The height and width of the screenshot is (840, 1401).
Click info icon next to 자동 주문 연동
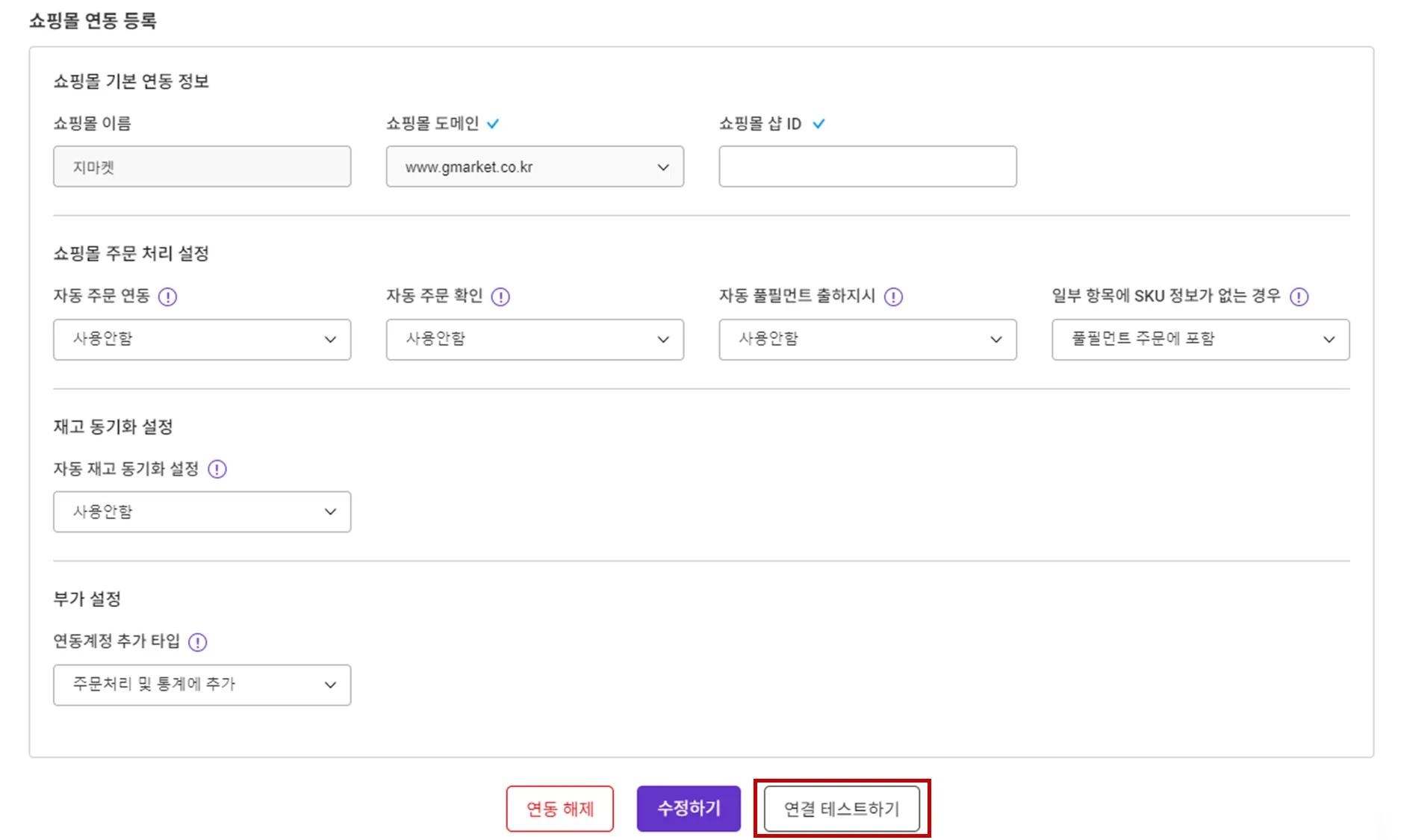pos(168,297)
